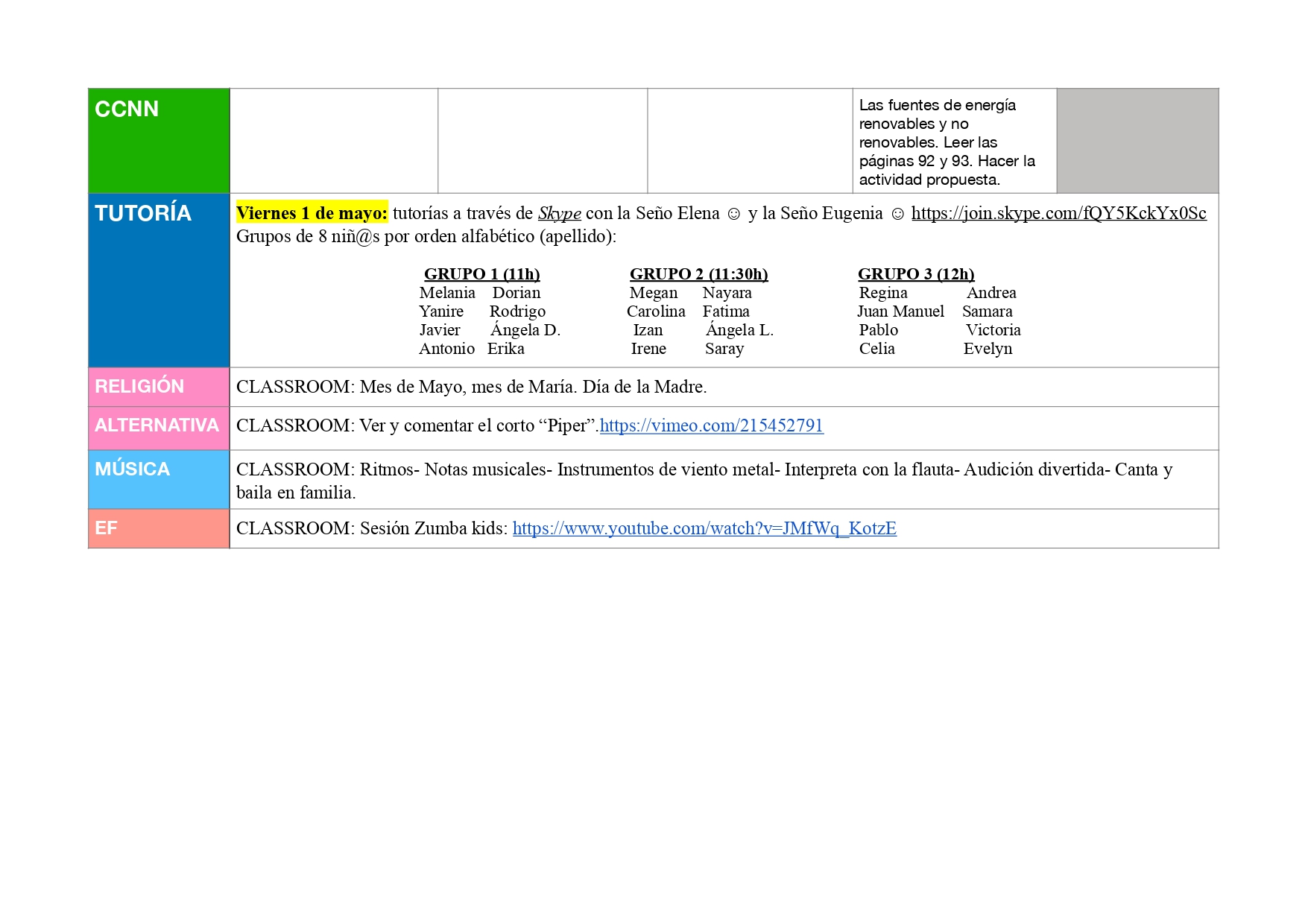Click the GRUPO 2 (11:30h) heading
Image resolution: width=1308 pixels, height=924 pixels.
tap(698, 274)
